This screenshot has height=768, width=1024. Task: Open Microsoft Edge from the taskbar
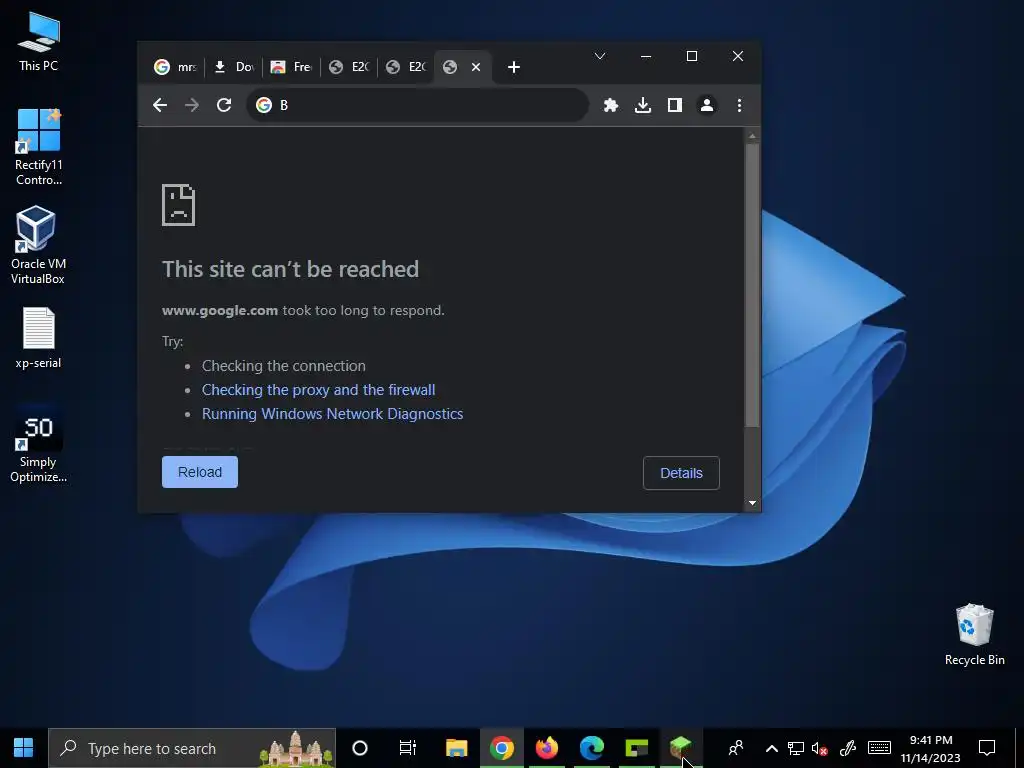click(x=592, y=748)
